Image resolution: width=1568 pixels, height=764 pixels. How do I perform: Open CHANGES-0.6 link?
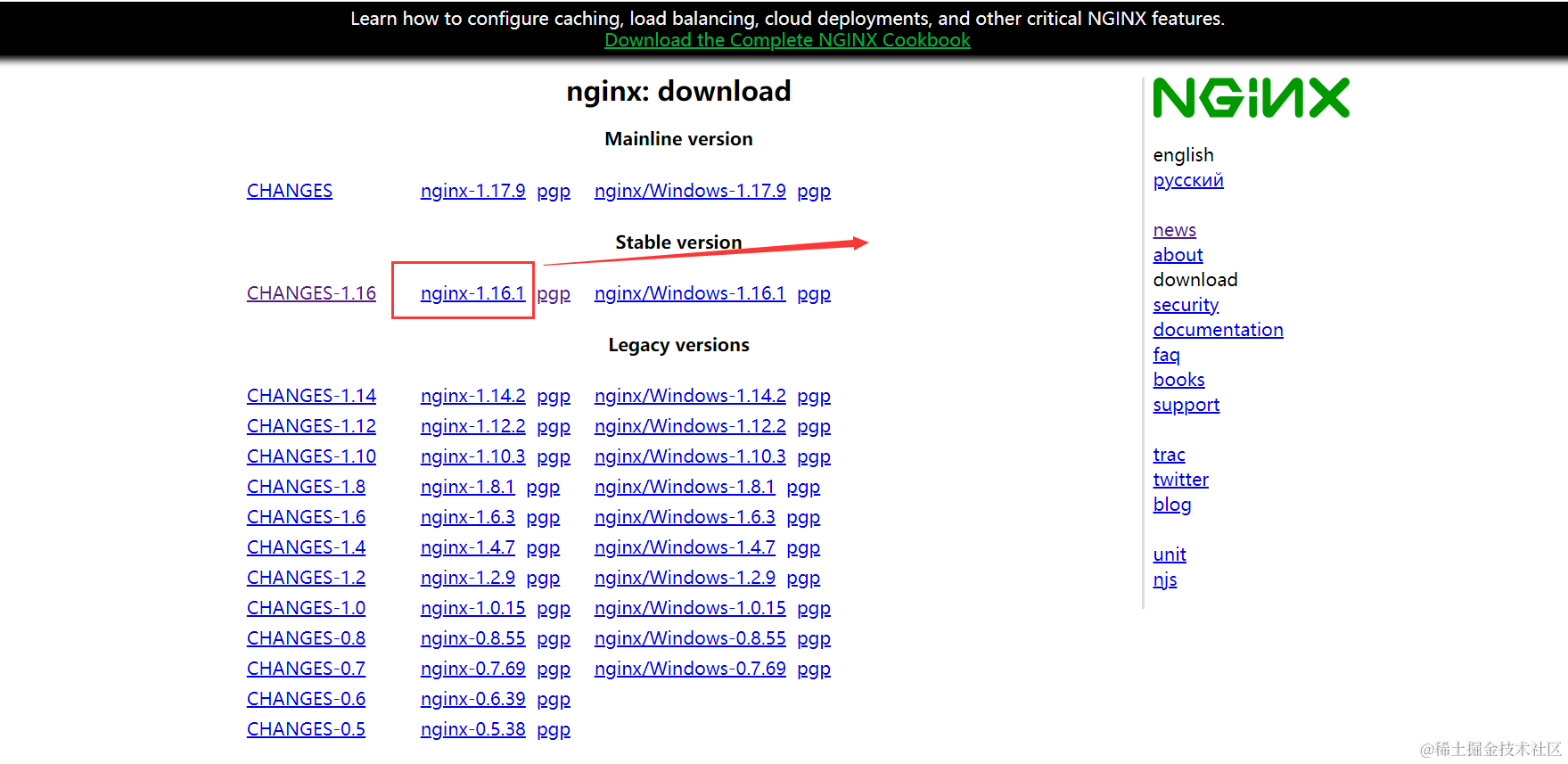(306, 699)
